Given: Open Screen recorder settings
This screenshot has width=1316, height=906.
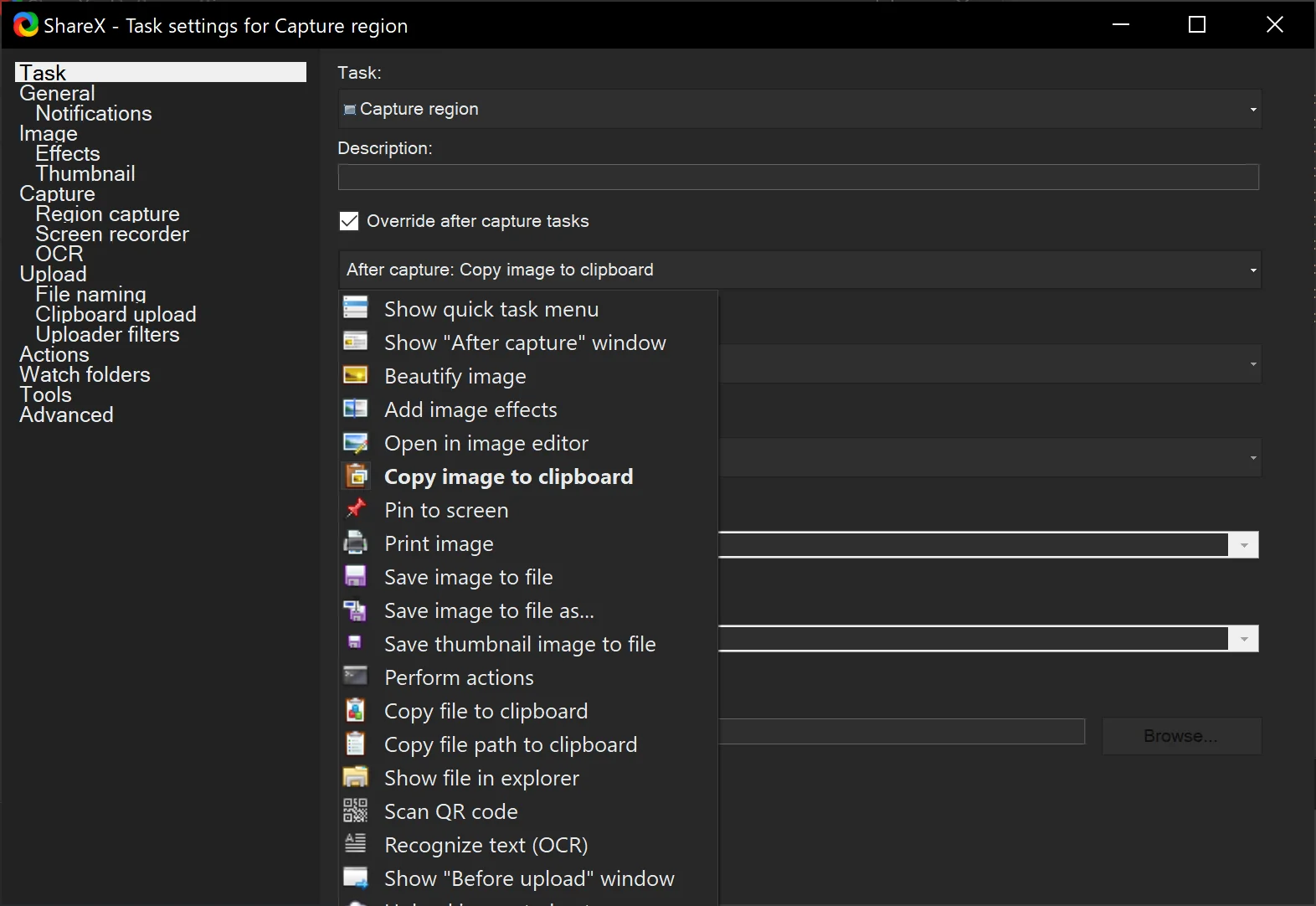Looking at the screenshot, I should click(112, 234).
